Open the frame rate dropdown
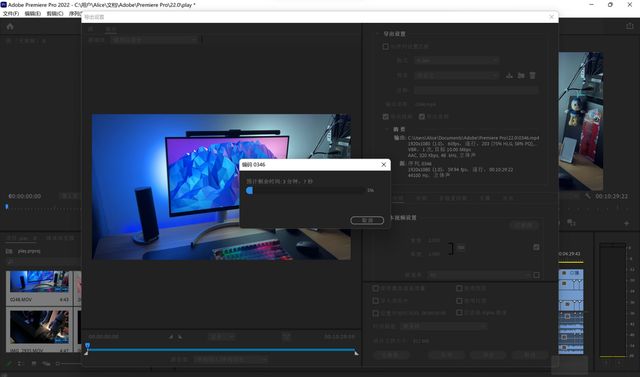 coord(479,275)
